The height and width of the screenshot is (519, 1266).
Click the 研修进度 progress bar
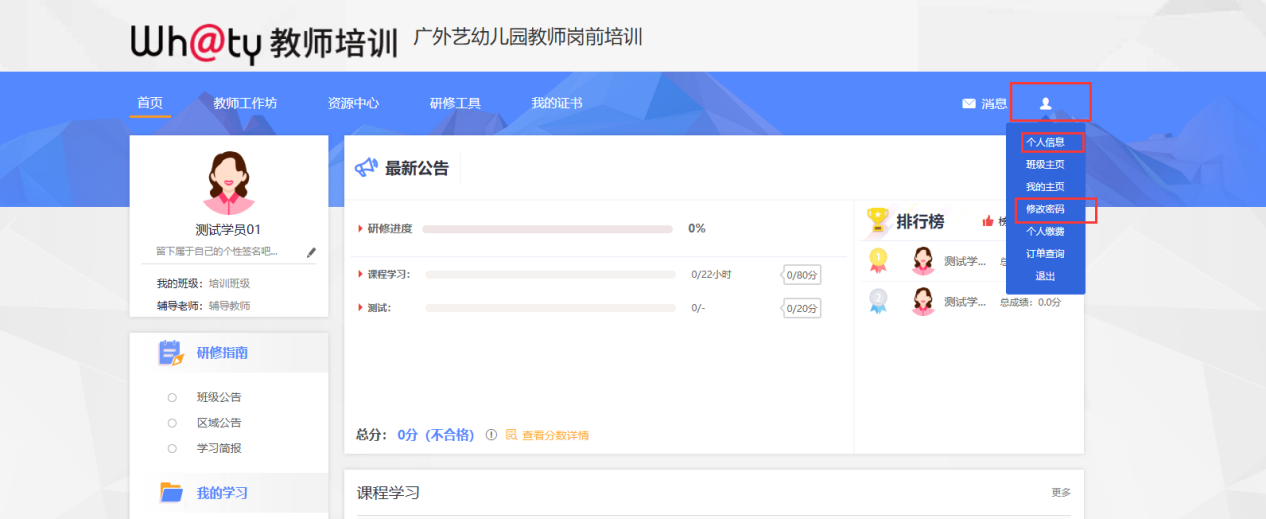[x=547, y=229]
